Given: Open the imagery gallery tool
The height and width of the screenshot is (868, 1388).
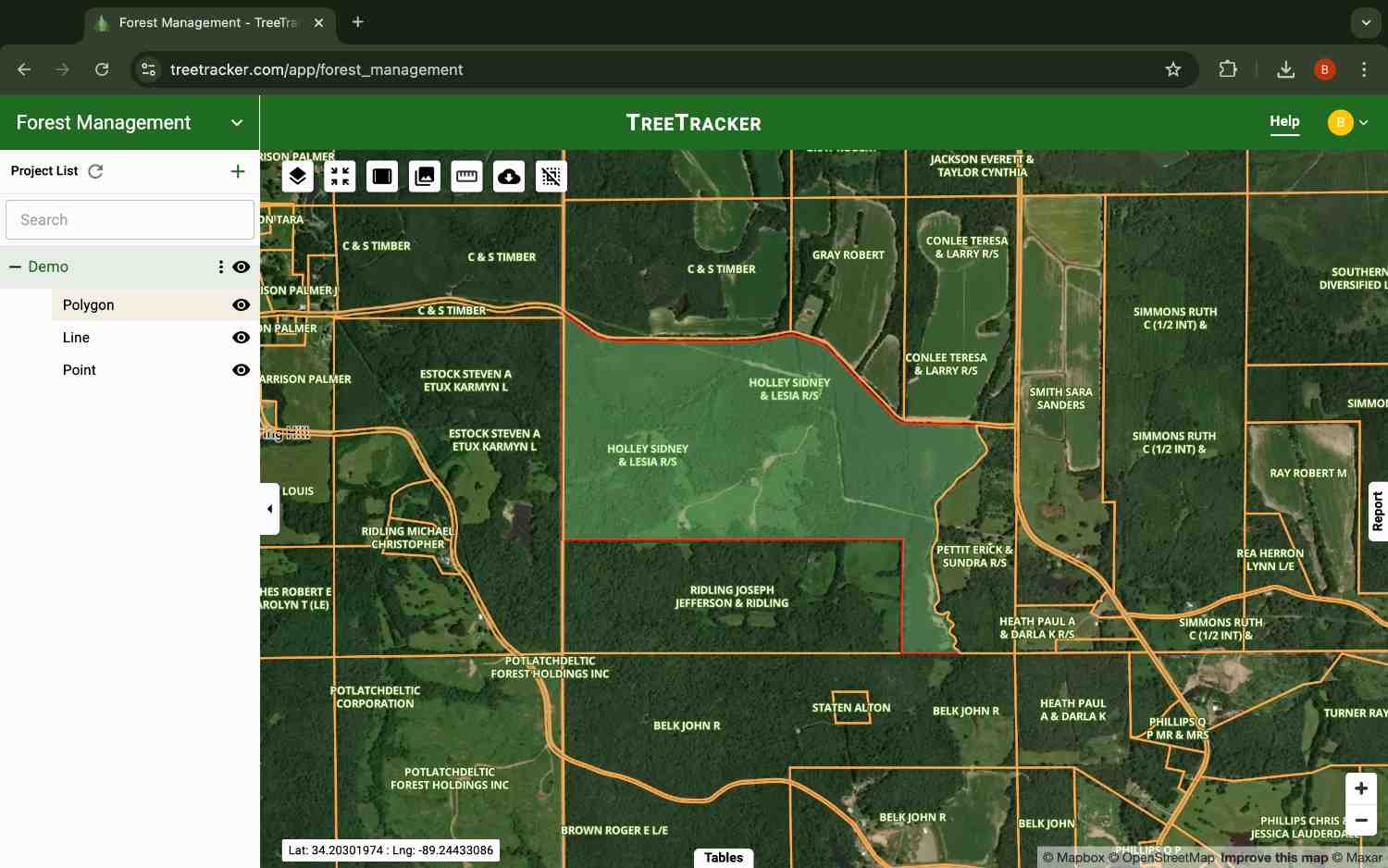Looking at the screenshot, I should (x=424, y=176).
